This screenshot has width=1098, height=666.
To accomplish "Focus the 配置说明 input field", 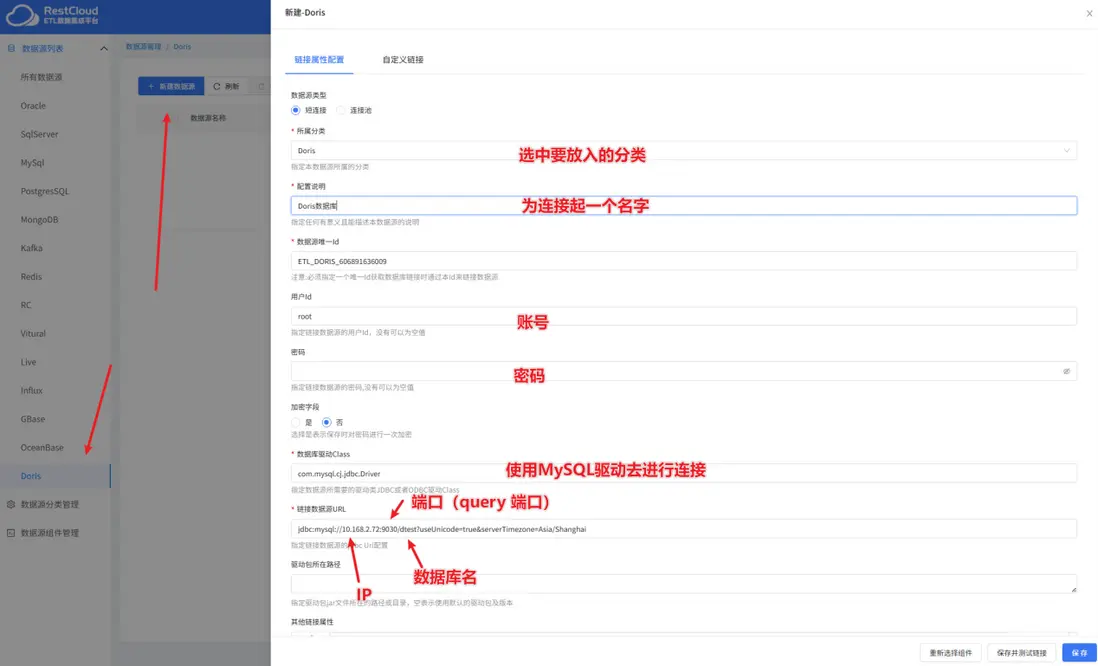I will coord(683,205).
